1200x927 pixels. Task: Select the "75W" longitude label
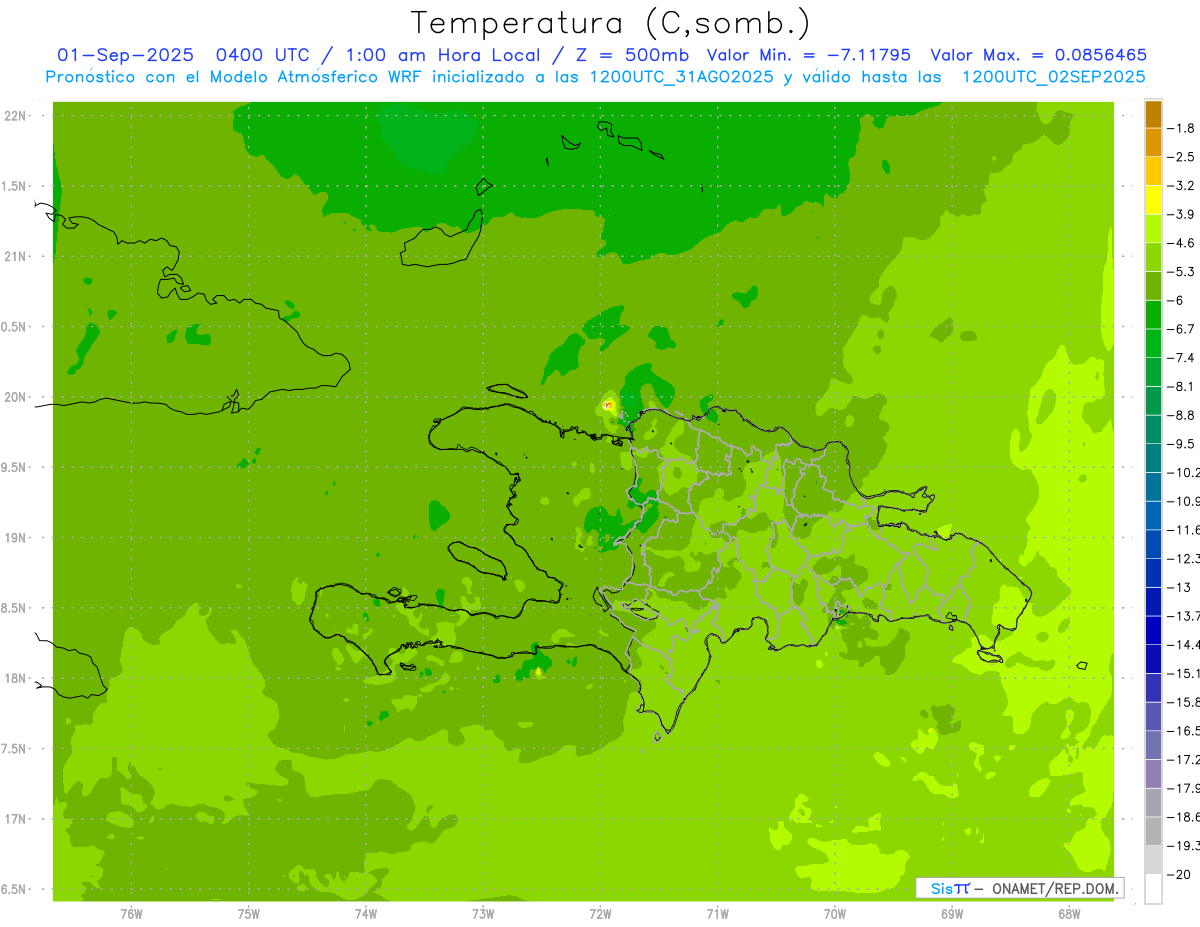click(249, 914)
